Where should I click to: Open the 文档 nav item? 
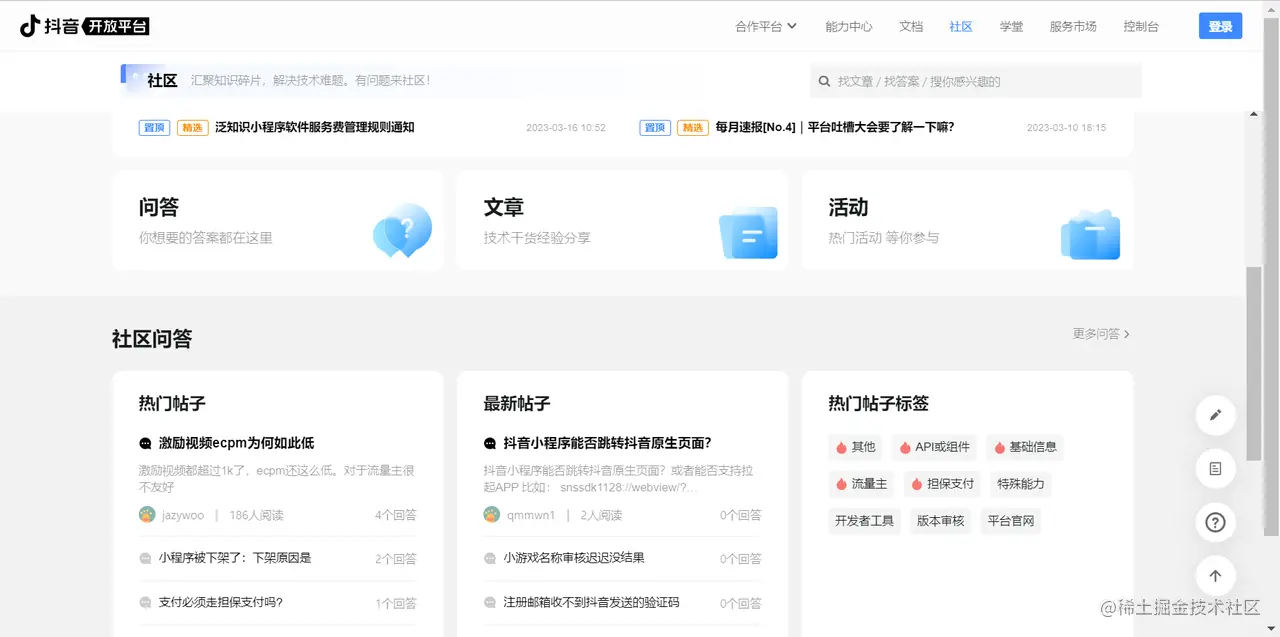(911, 27)
